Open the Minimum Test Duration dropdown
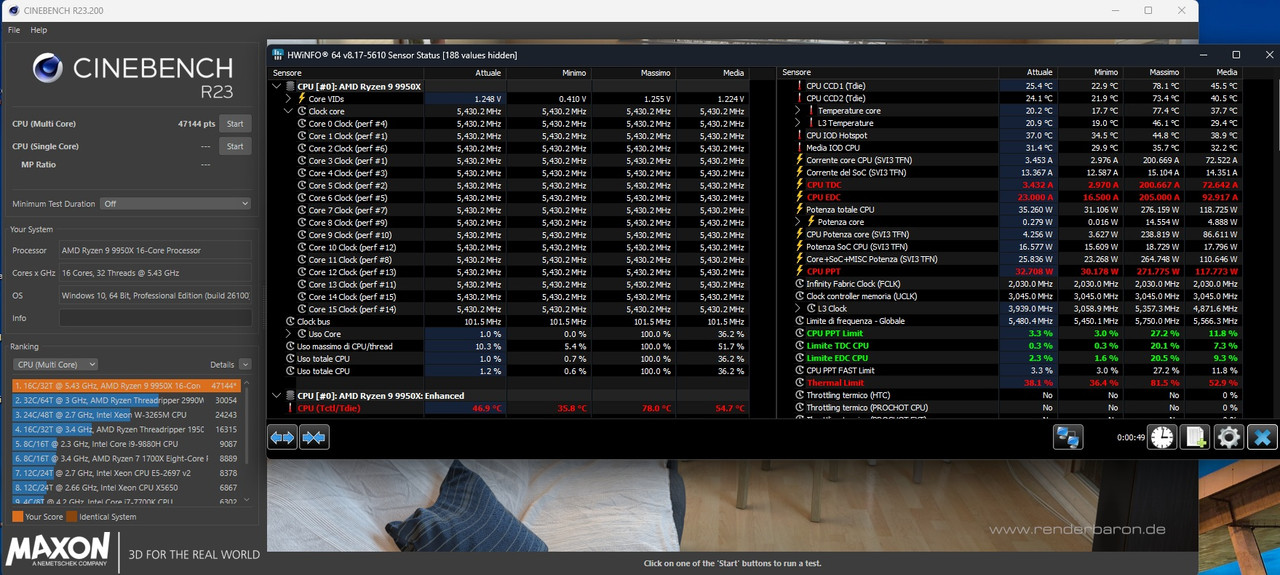 [175, 204]
